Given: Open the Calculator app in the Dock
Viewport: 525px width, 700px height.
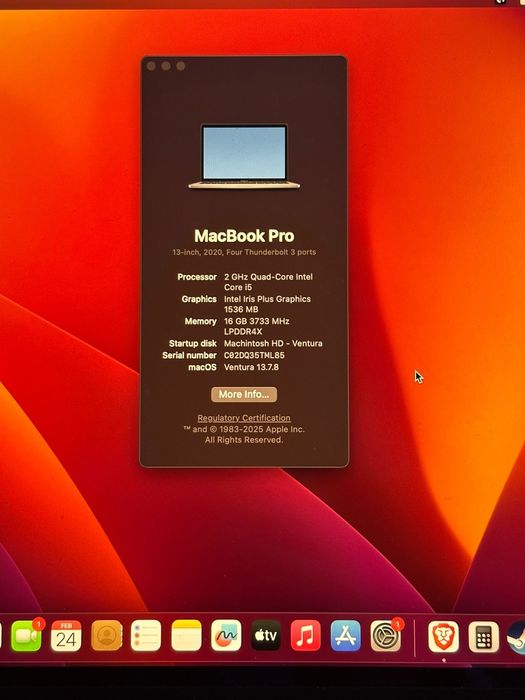Looking at the screenshot, I should coord(483,637).
